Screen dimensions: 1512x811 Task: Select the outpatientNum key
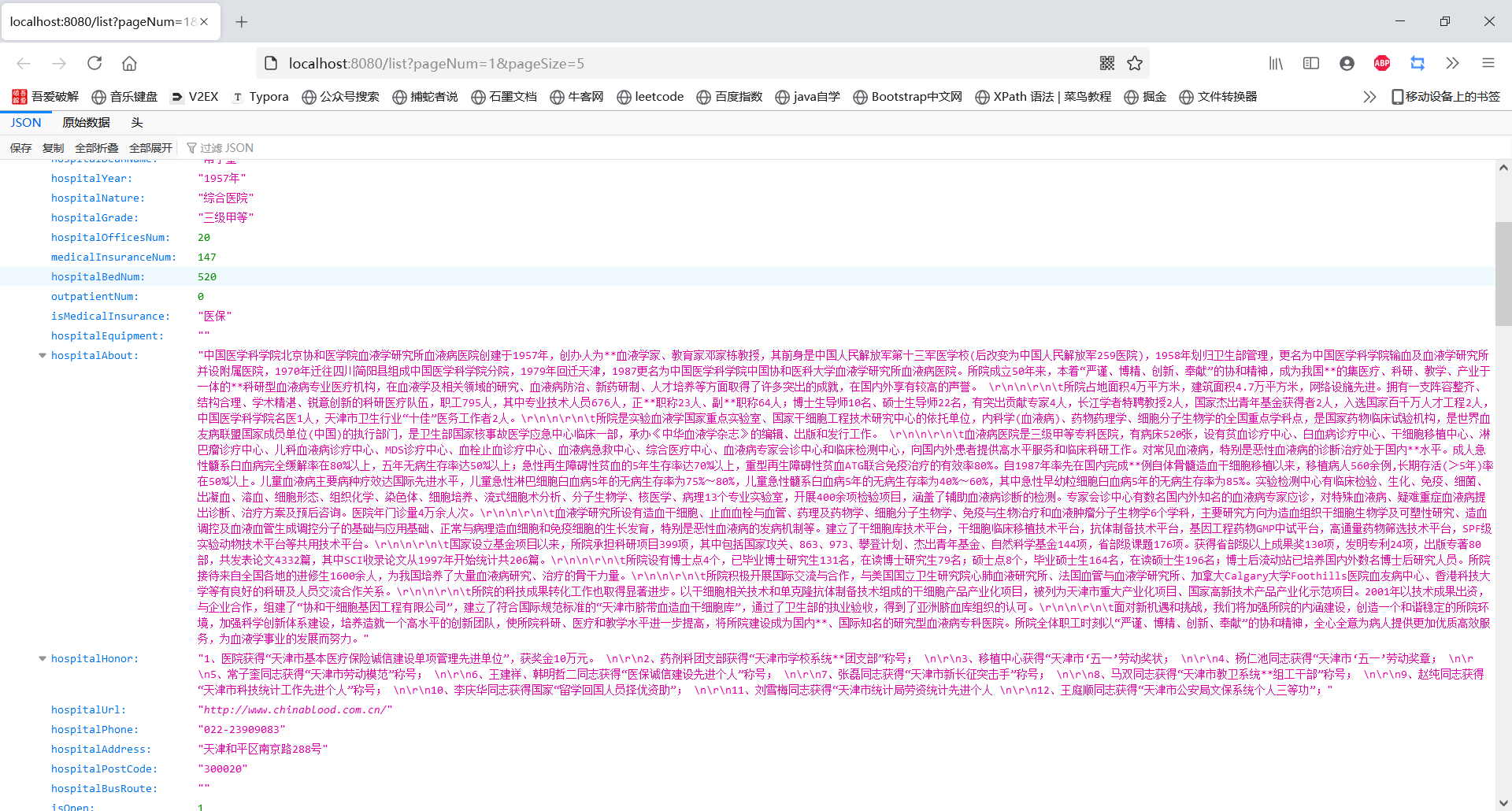[94, 296]
